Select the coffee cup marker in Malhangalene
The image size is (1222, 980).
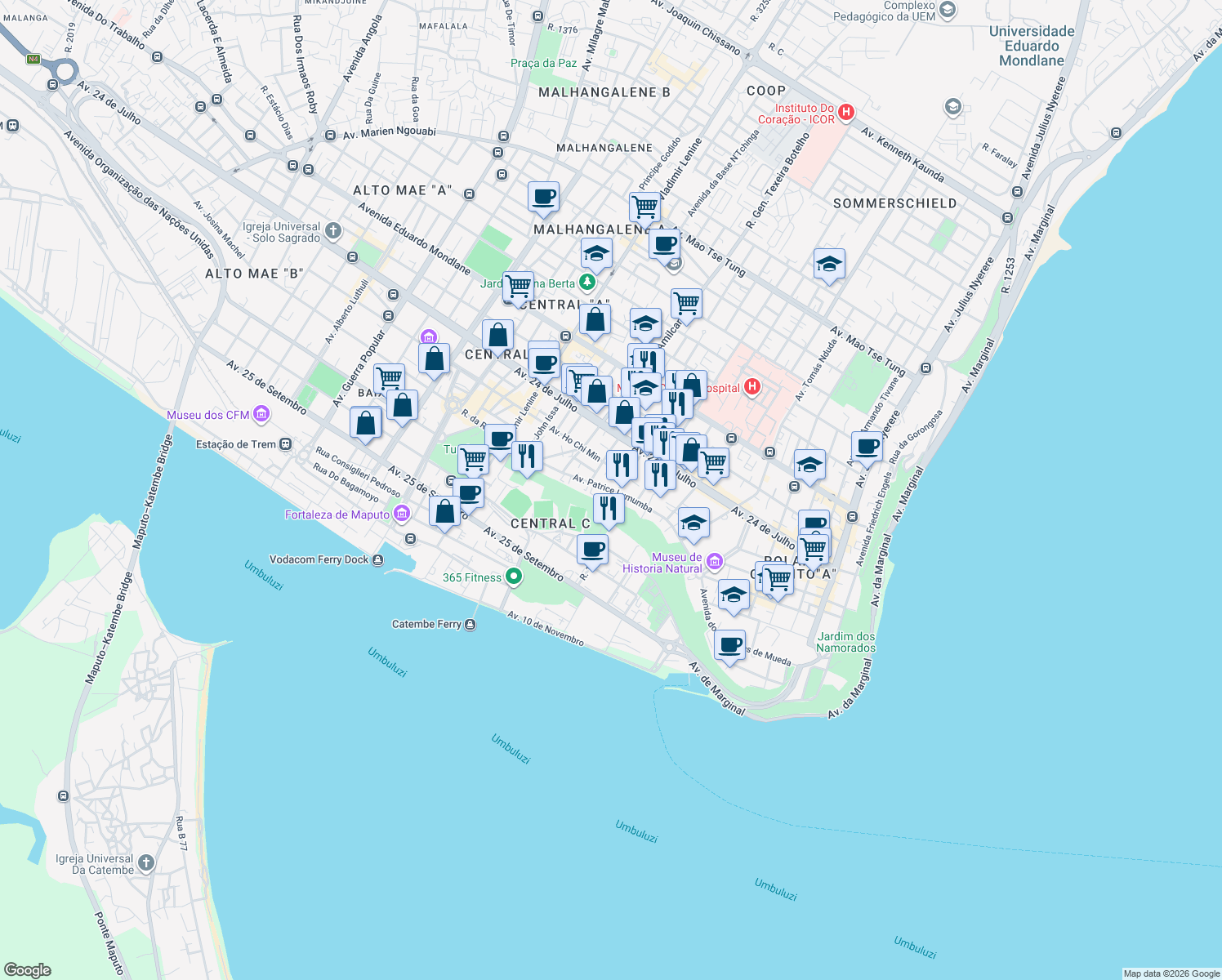coord(544,198)
